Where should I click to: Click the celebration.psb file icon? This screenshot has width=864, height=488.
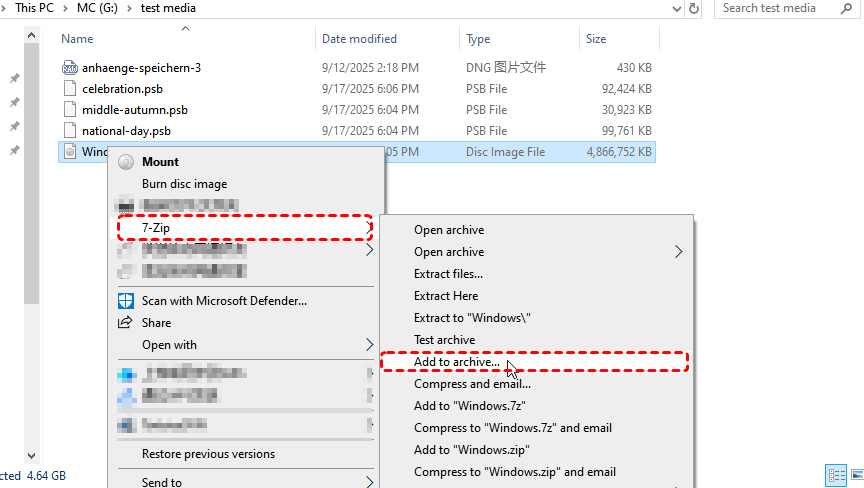(69, 89)
